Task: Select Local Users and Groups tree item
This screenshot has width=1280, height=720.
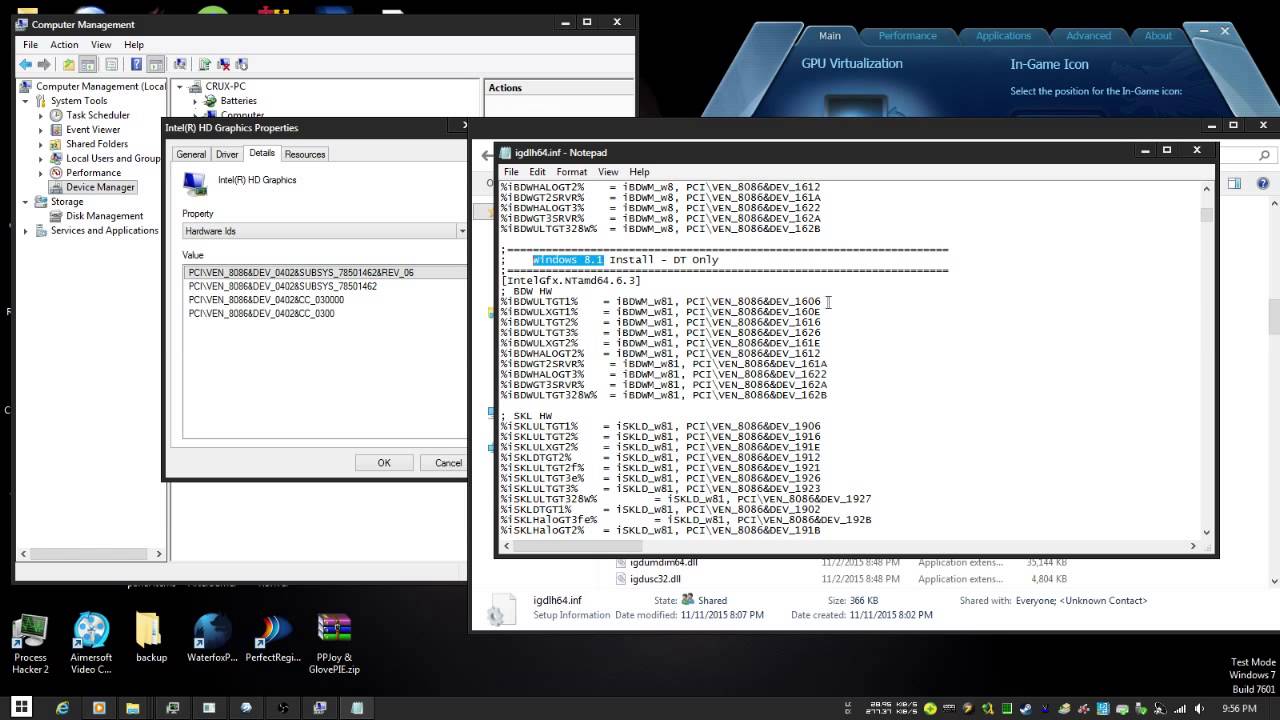Action: (105, 159)
